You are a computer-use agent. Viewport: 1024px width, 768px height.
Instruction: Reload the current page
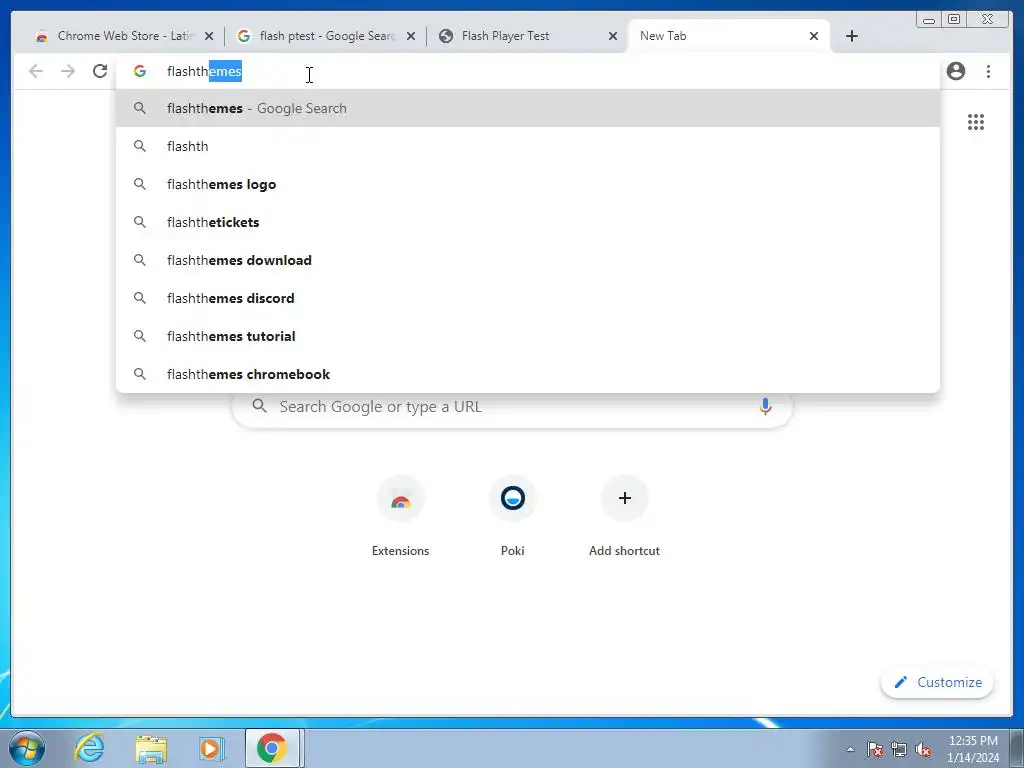100,71
